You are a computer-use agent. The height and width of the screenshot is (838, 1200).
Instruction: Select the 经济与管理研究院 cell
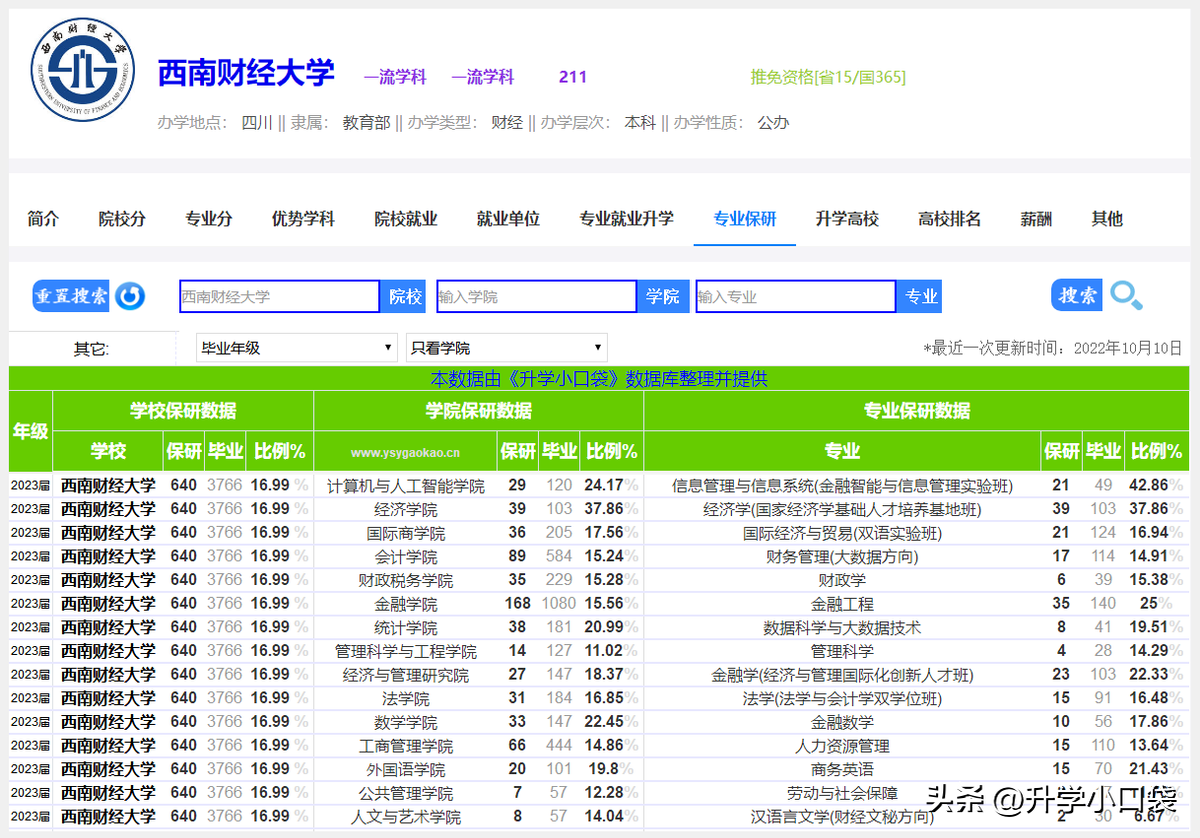(406, 675)
